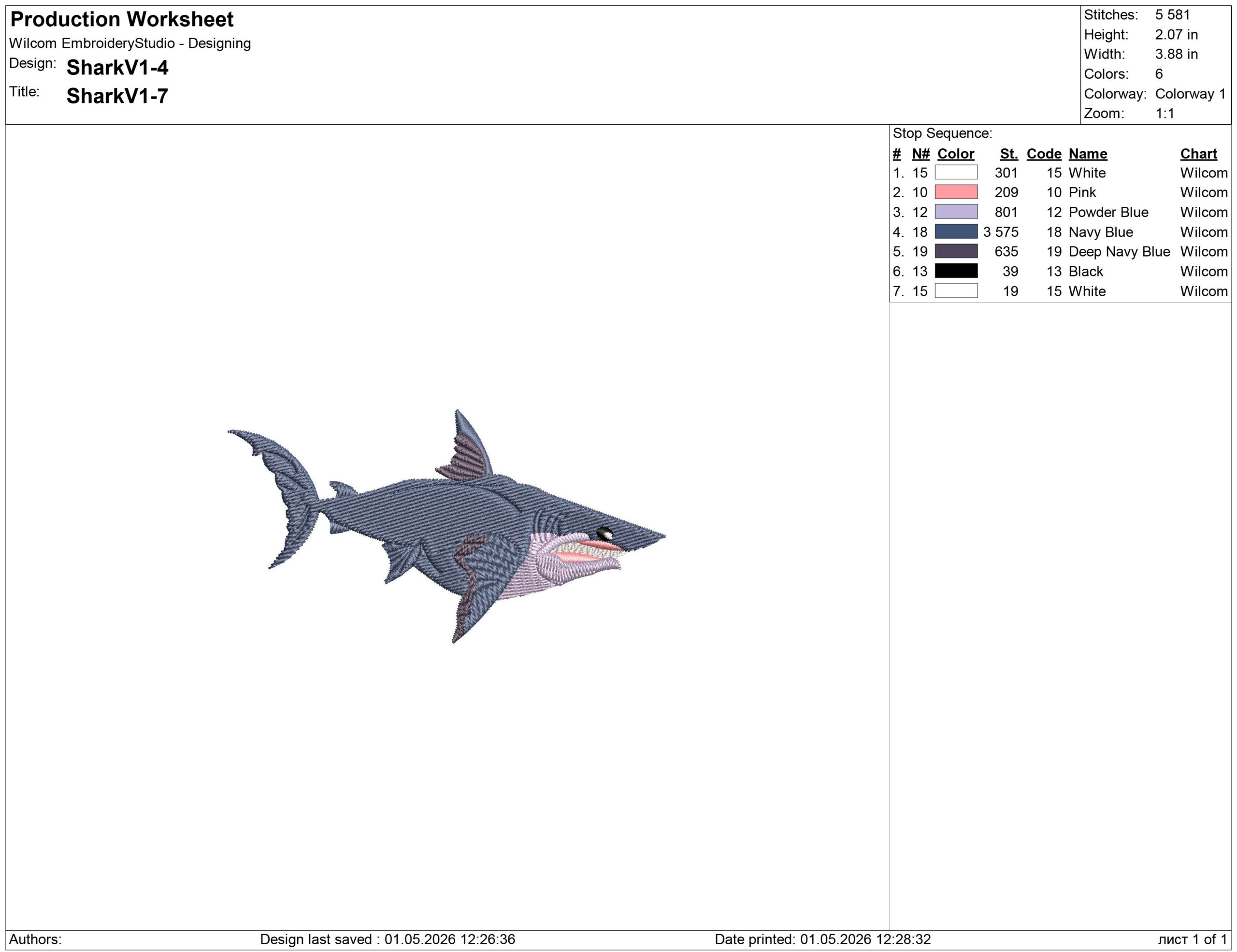
Task: Click the Stop Sequence label
Action: pyautogui.click(x=942, y=133)
